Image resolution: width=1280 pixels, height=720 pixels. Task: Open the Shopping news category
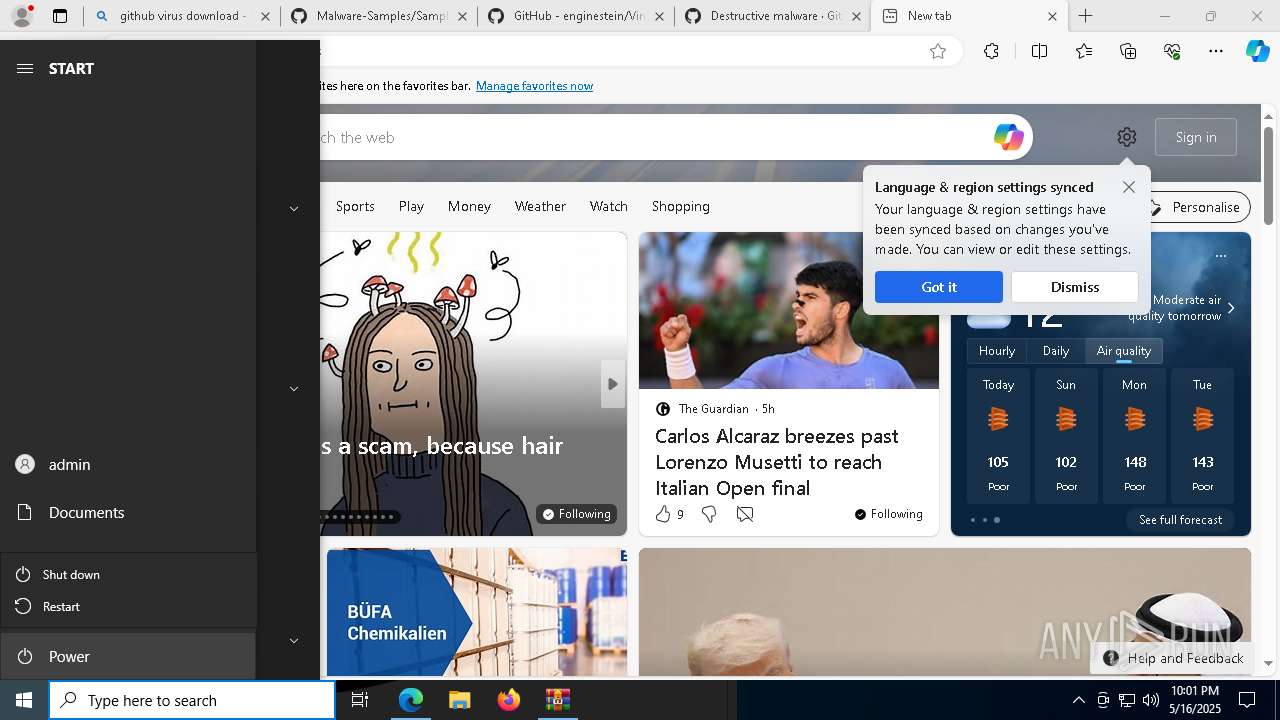click(x=681, y=206)
